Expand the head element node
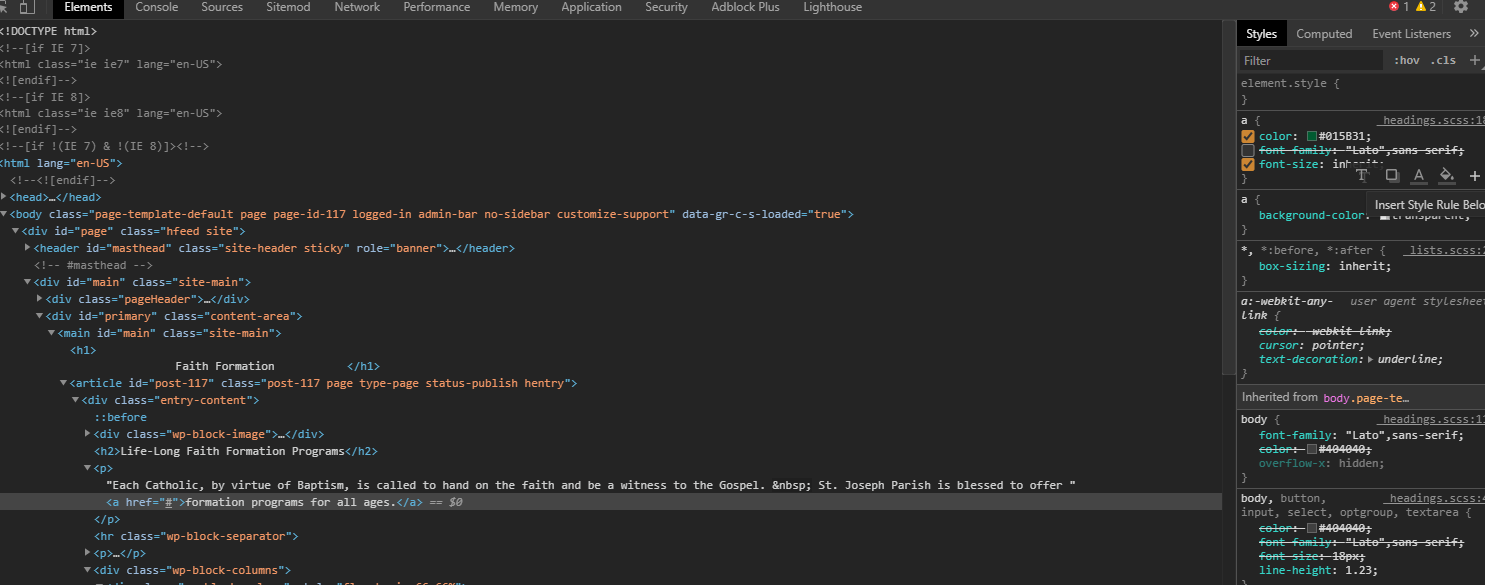This screenshot has width=1485, height=585. 5,197
